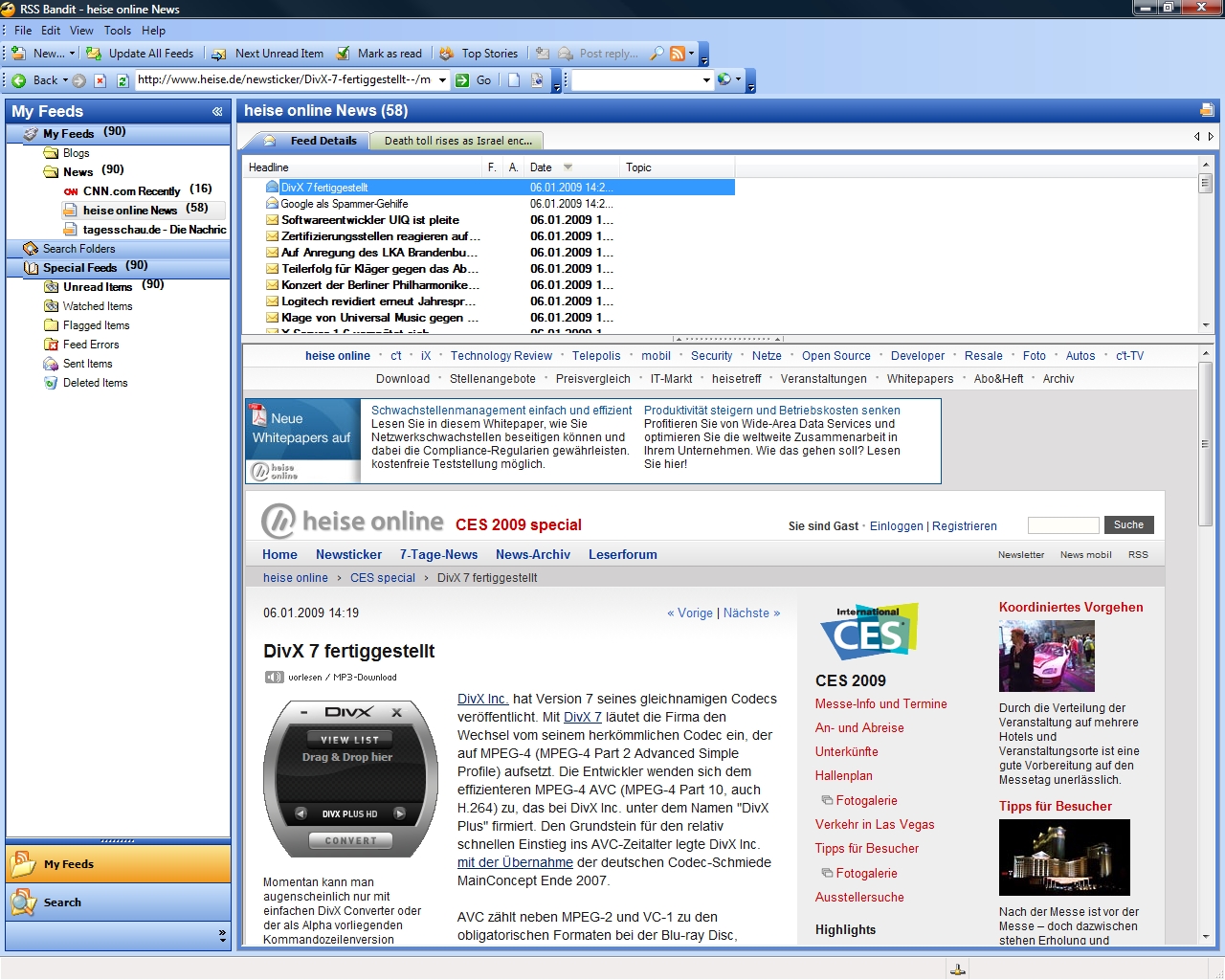Viewport: 1225px width, 980px height.
Task: Open the Back history dropdown arrow
Action: 65,80
